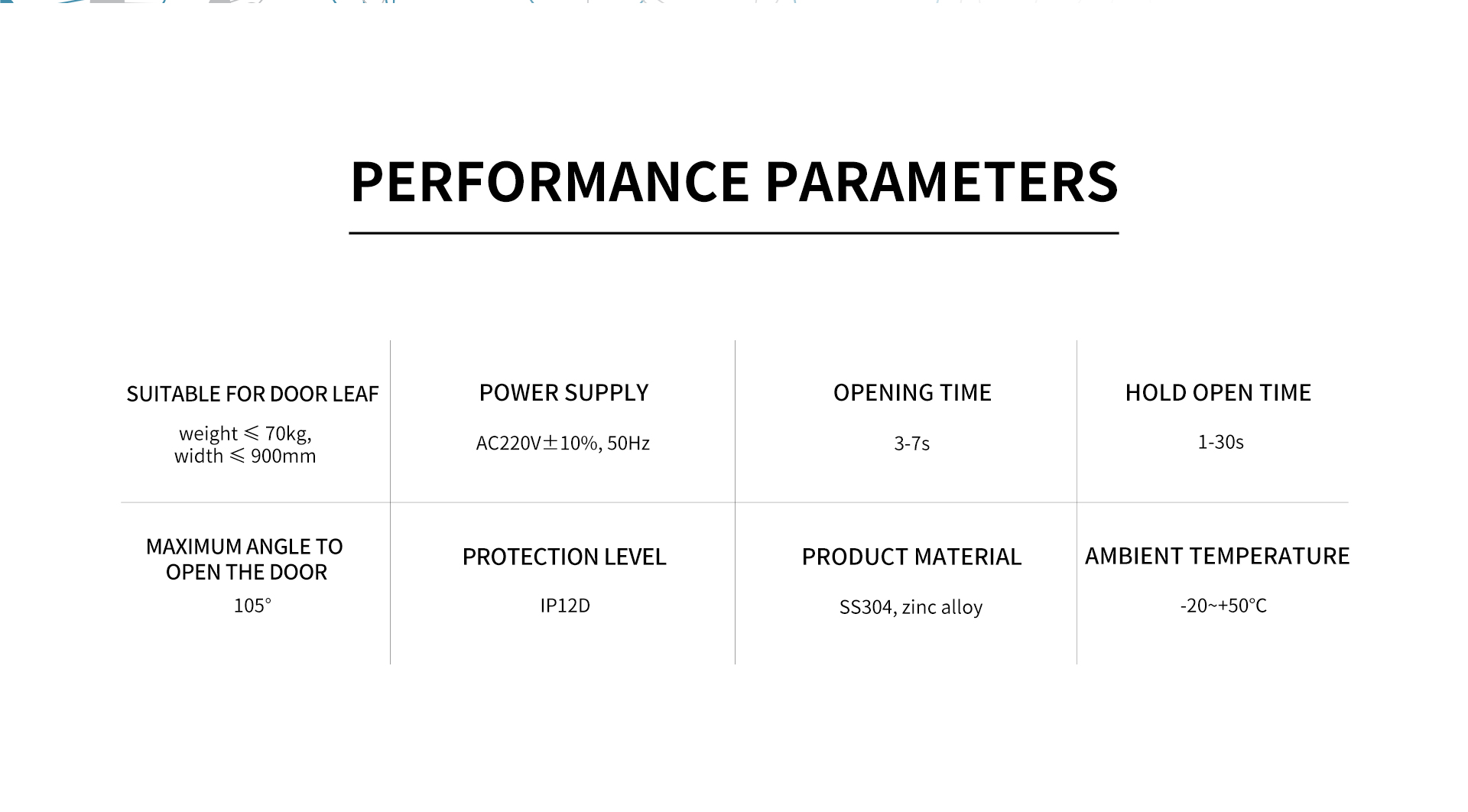
Task: Click the OPEN THE DOOR text line
Action: [246, 572]
